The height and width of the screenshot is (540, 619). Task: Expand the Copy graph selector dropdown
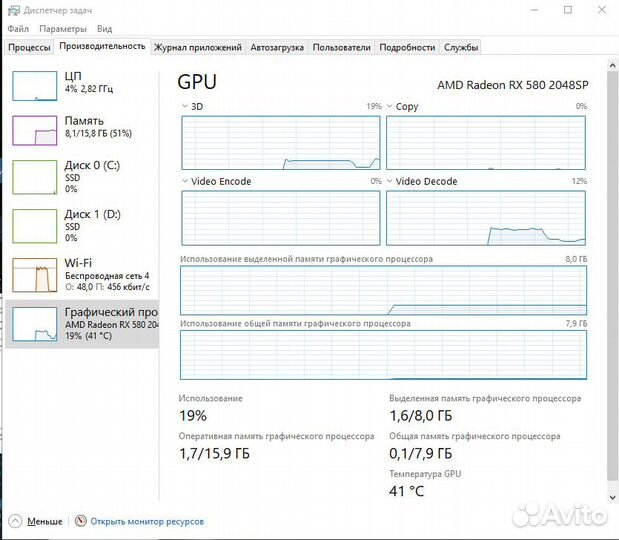pos(390,106)
